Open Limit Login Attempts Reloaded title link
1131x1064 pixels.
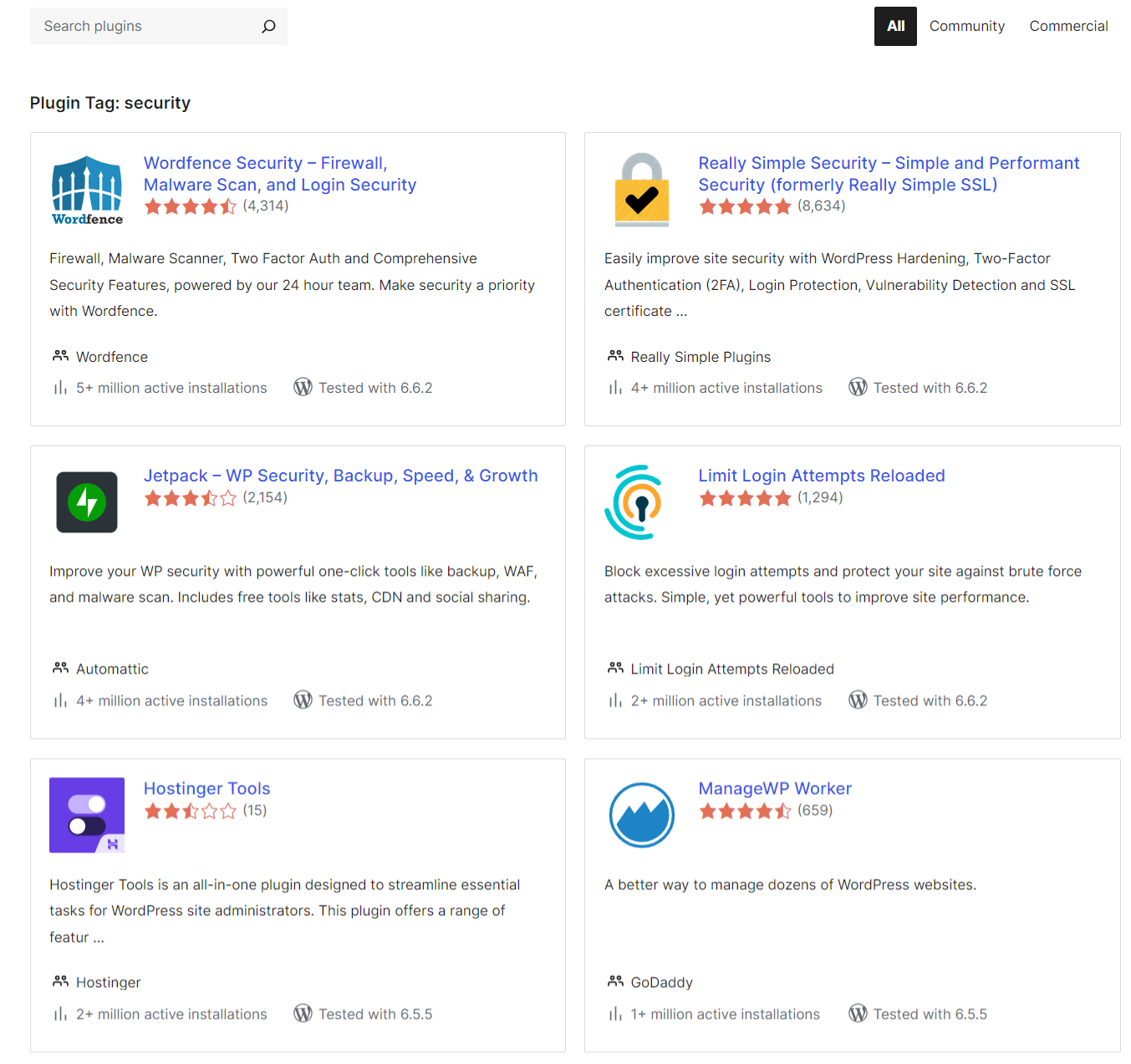pyautogui.click(x=821, y=476)
